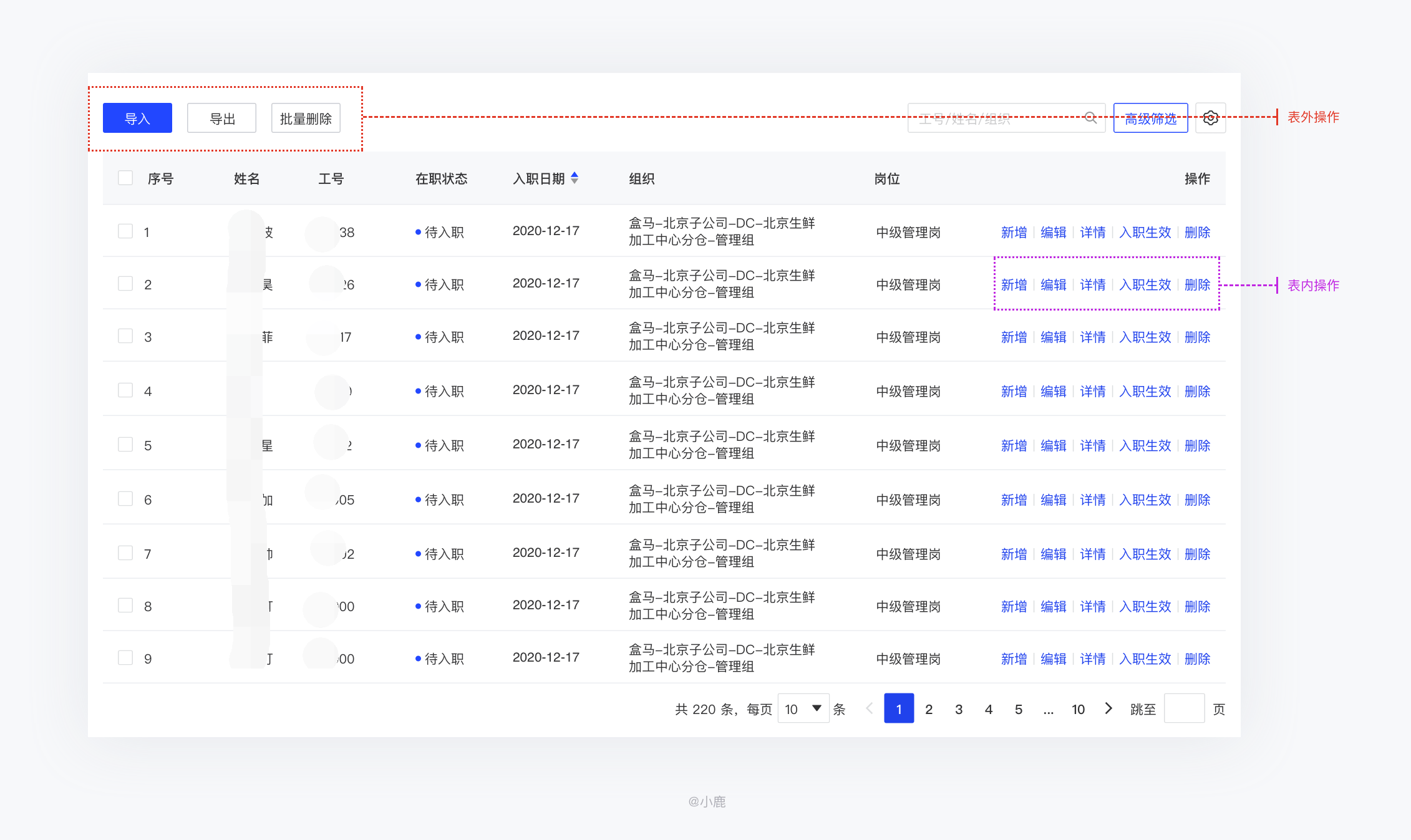Navigate to page 2 in pagination

(x=929, y=710)
